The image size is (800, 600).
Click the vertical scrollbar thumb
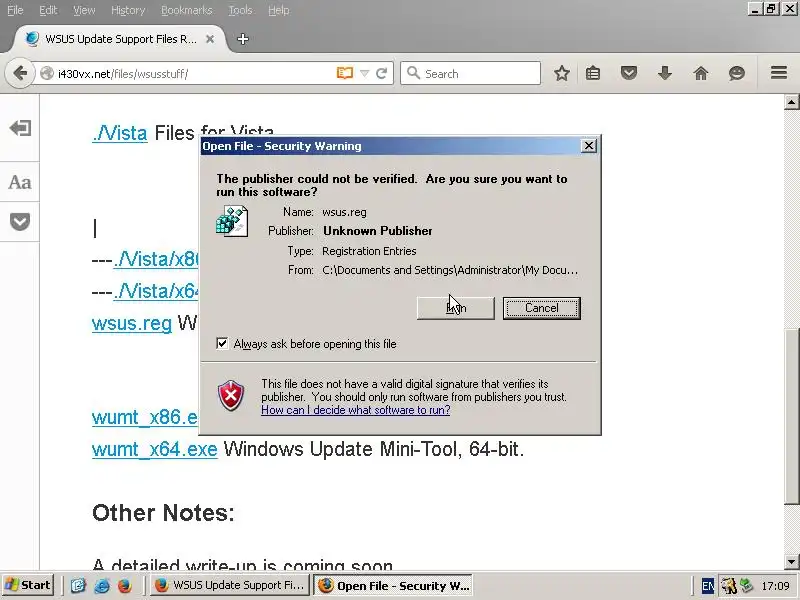[x=791, y=416]
